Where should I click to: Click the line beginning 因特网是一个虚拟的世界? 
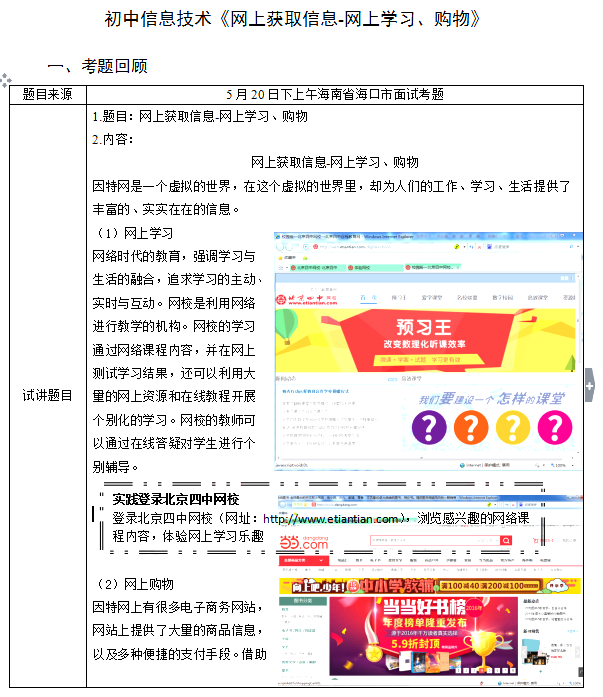tap(331, 186)
